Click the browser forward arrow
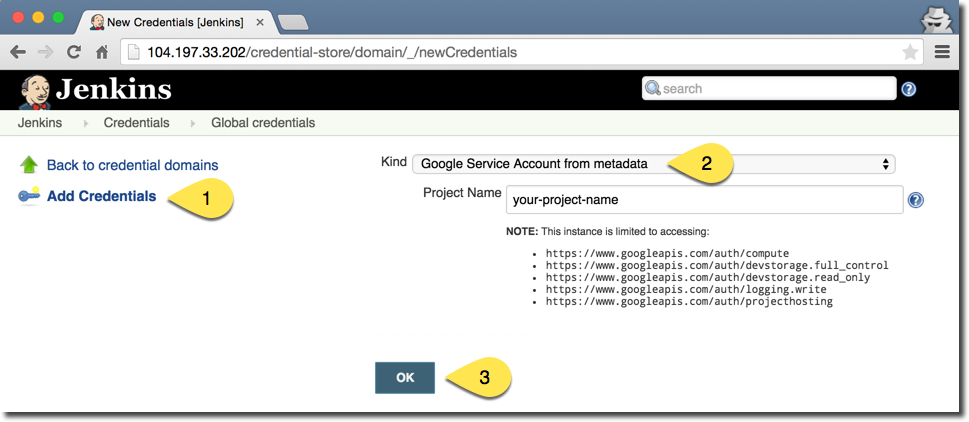 [45, 53]
